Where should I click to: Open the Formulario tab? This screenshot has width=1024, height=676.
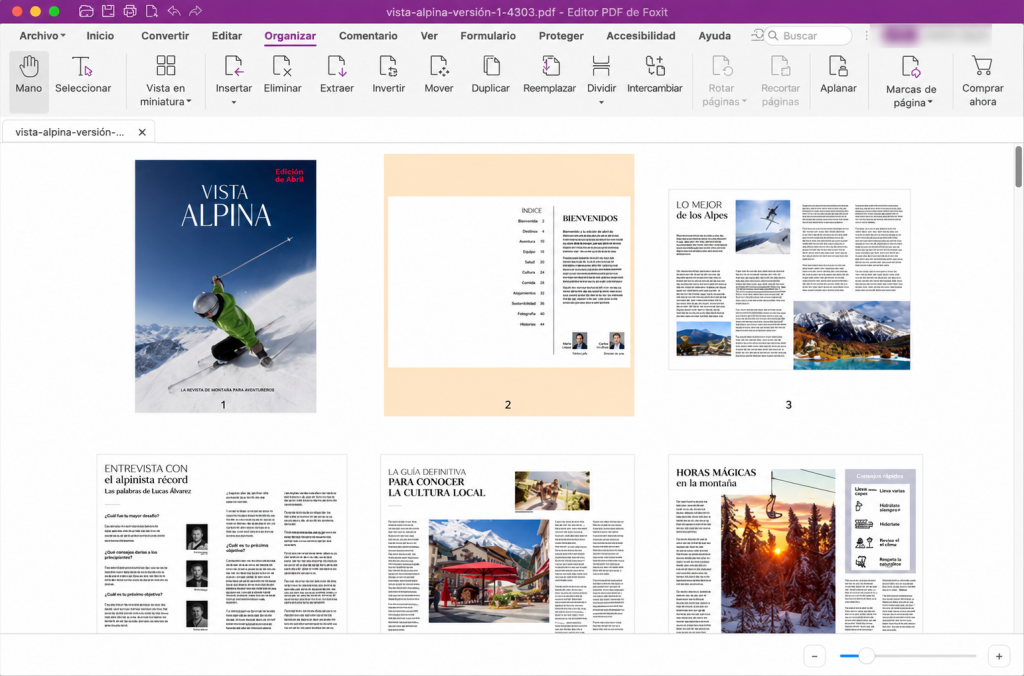coord(488,36)
